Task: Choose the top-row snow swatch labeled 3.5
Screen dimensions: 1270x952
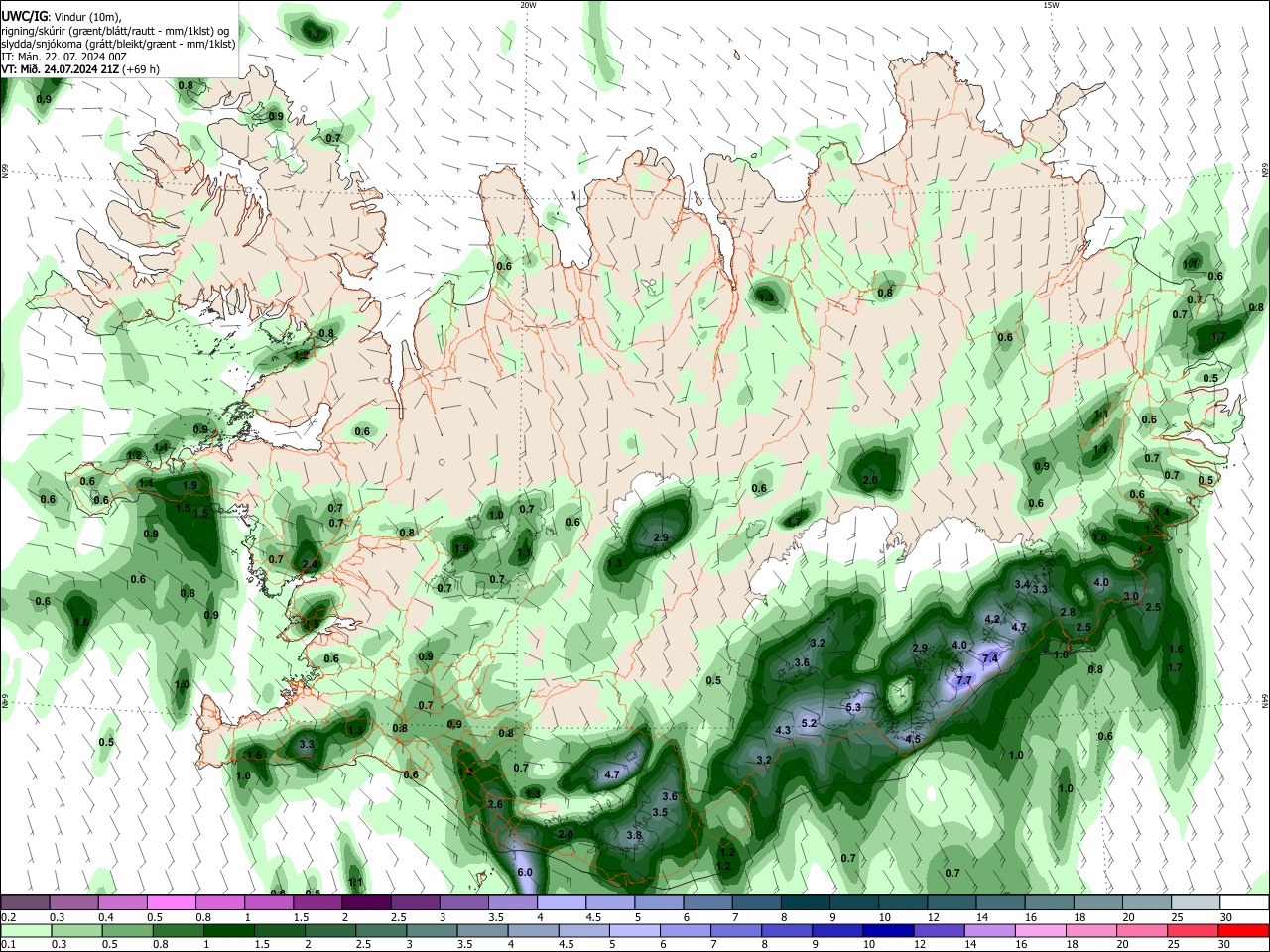Action: (x=511, y=902)
